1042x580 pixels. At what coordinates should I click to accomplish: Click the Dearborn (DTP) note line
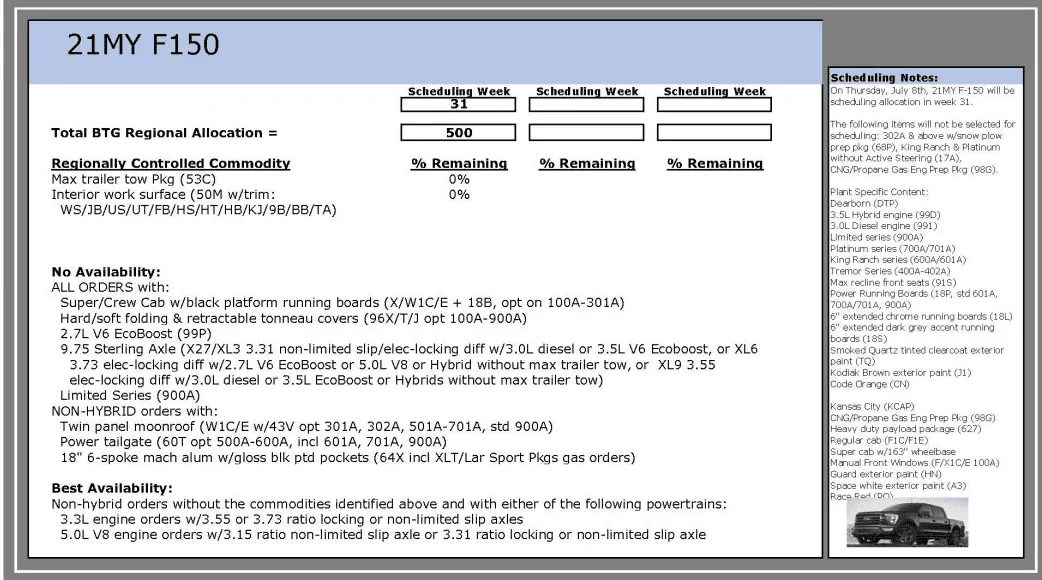(x=864, y=203)
